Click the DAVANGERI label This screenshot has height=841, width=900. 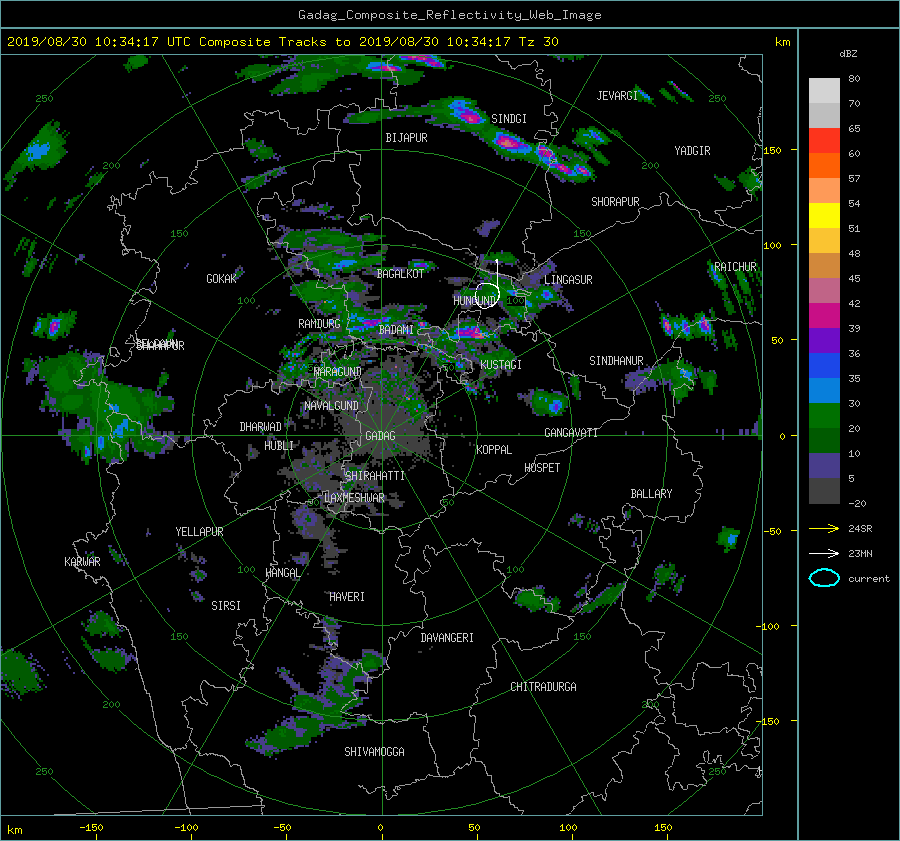click(447, 638)
